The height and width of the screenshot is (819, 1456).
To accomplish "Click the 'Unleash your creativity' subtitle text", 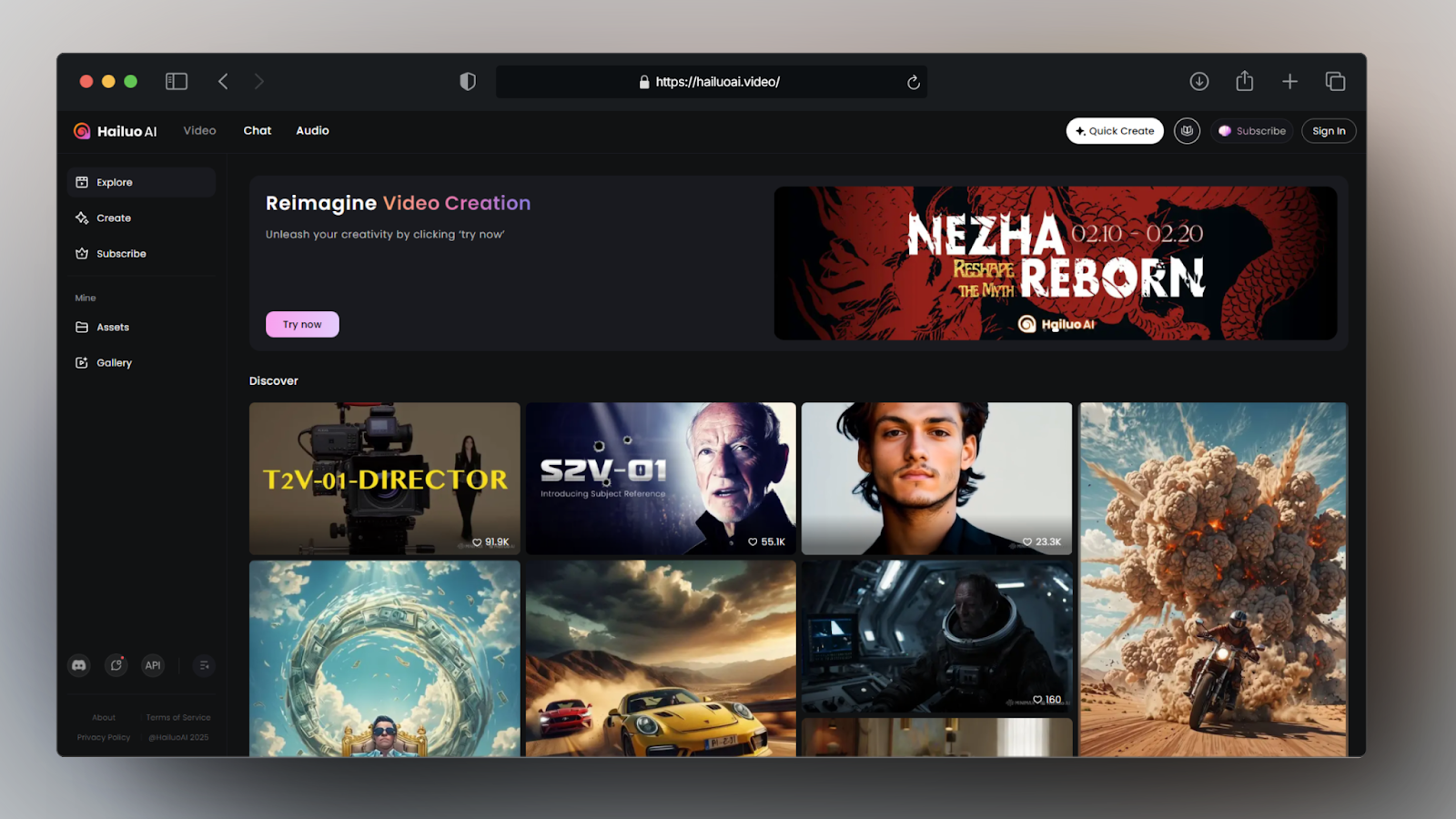I will (x=385, y=235).
